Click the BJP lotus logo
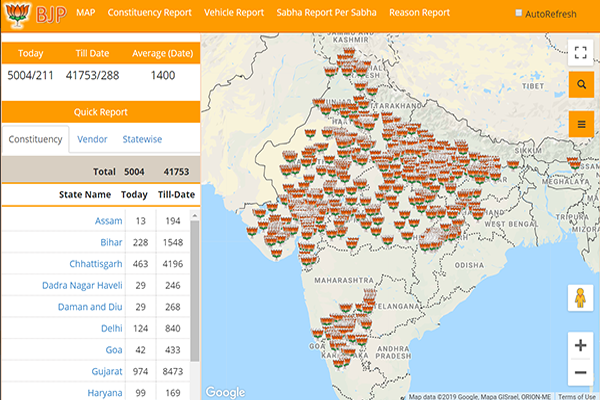This screenshot has height=400, width=600. [x=17, y=15]
